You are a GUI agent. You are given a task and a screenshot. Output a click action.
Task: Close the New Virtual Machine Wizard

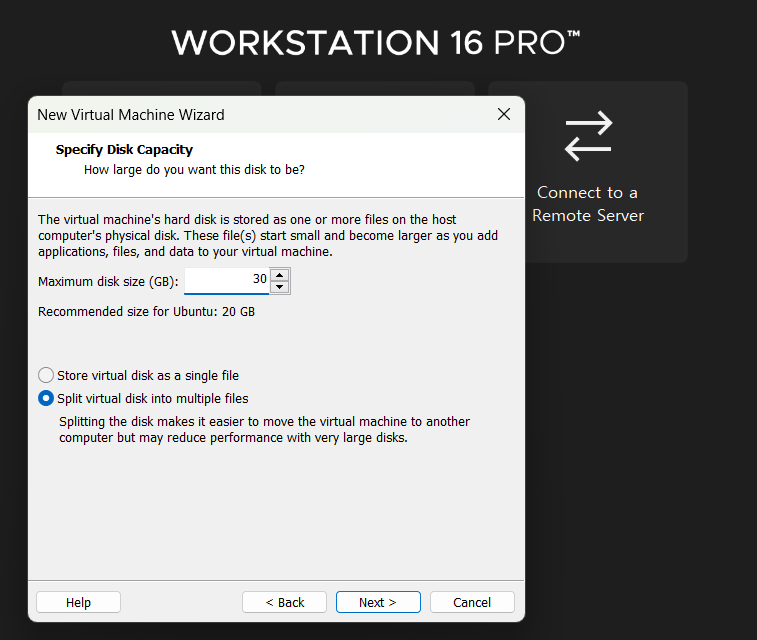pos(504,114)
